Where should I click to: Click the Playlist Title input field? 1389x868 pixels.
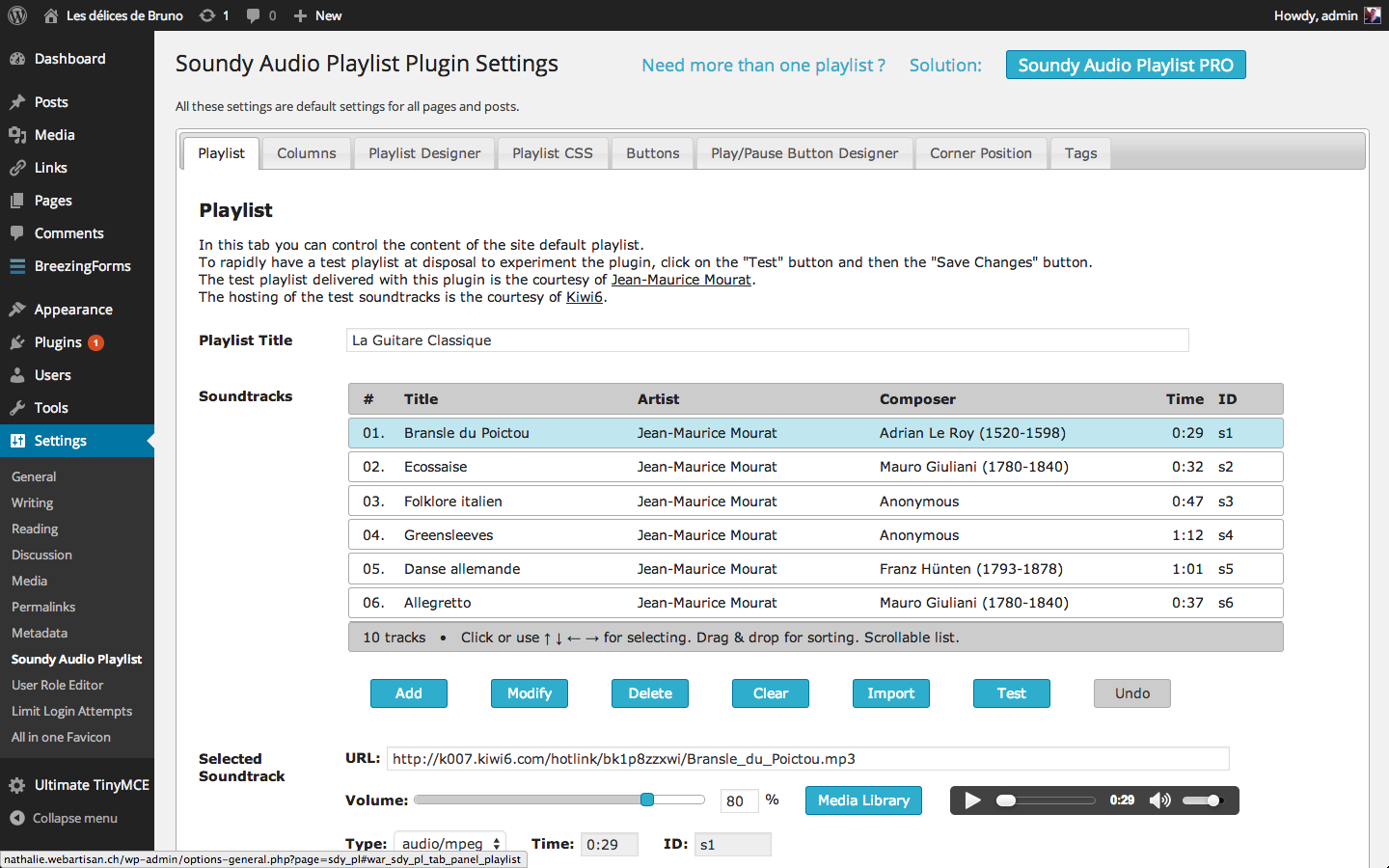pyautogui.click(x=768, y=340)
